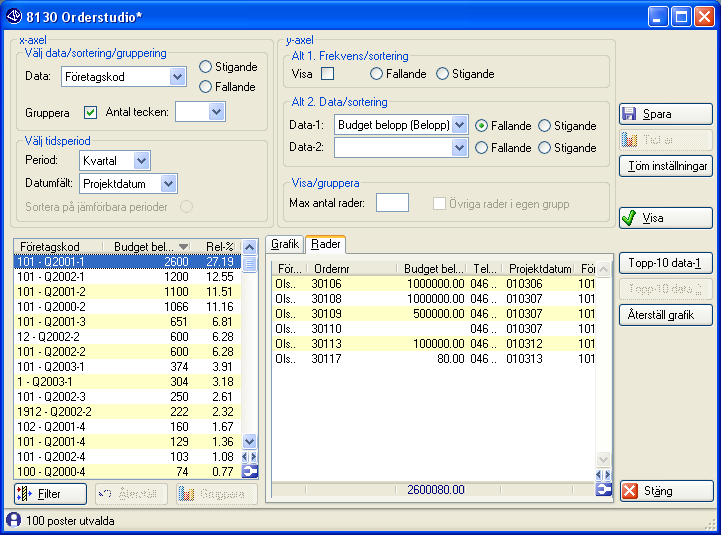Image resolution: width=721 pixels, height=535 pixels.
Task: Select order row 30117
Action: pos(434,359)
